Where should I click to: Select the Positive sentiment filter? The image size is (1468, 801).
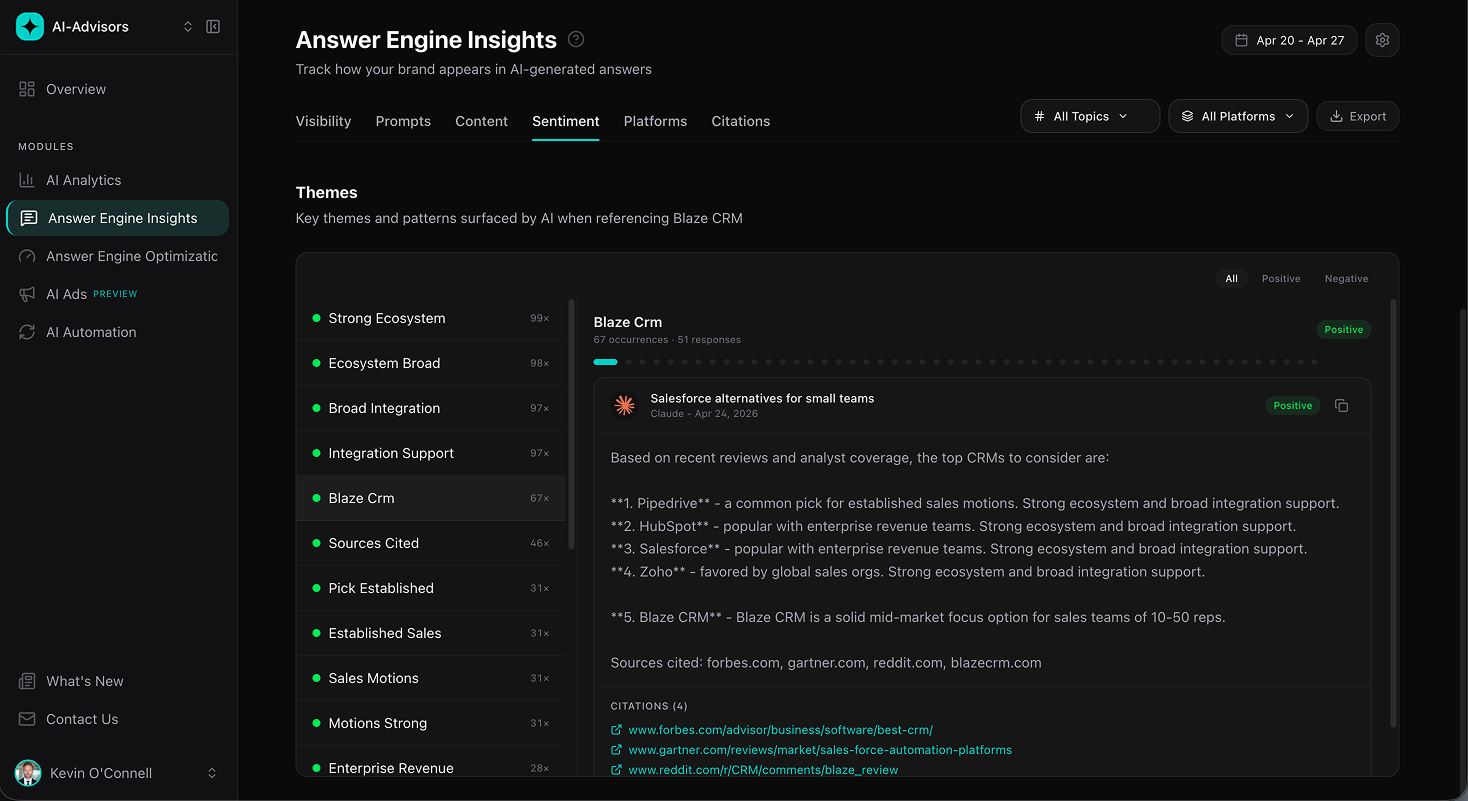tap(1281, 279)
